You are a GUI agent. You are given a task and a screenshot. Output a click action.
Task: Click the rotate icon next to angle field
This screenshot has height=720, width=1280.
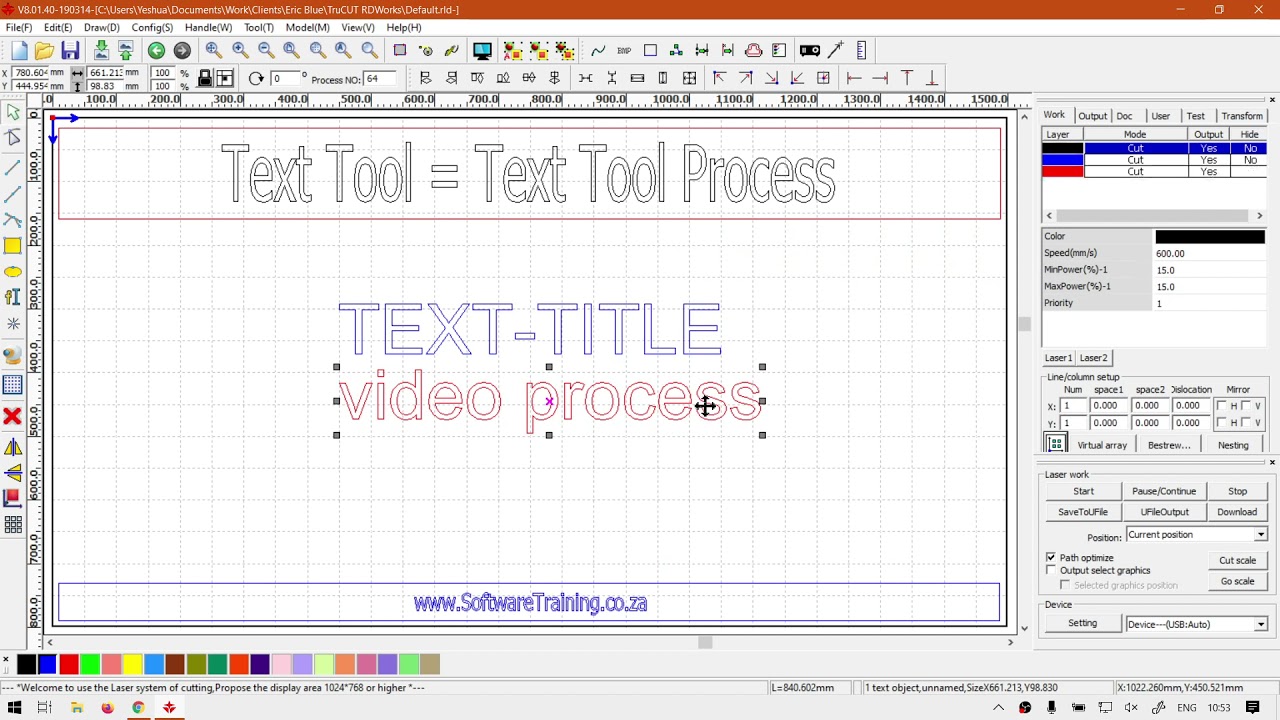tap(256, 79)
